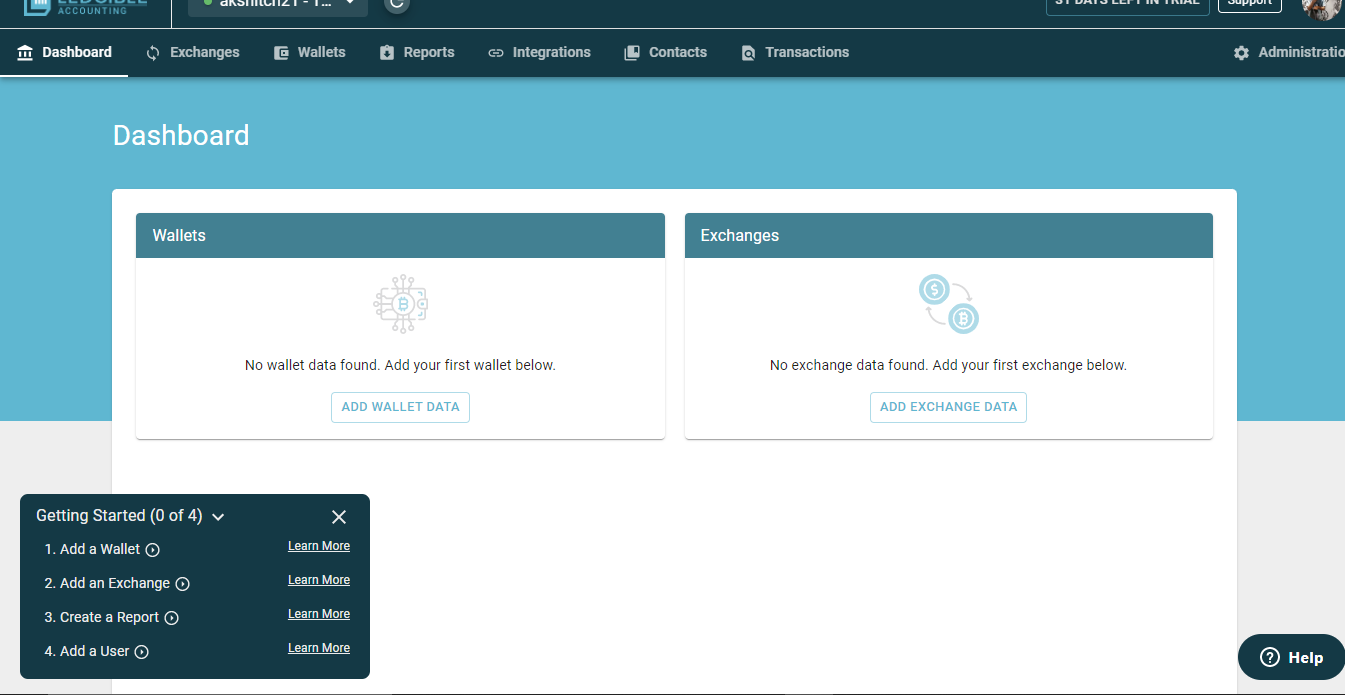Click the No wallet data found message
This screenshot has height=695, width=1345.
click(400, 365)
